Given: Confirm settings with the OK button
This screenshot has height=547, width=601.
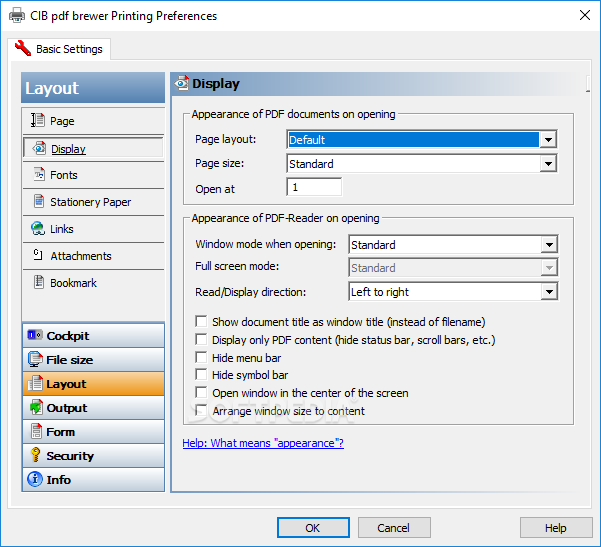Looking at the screenshot, I should coord(313,528).
